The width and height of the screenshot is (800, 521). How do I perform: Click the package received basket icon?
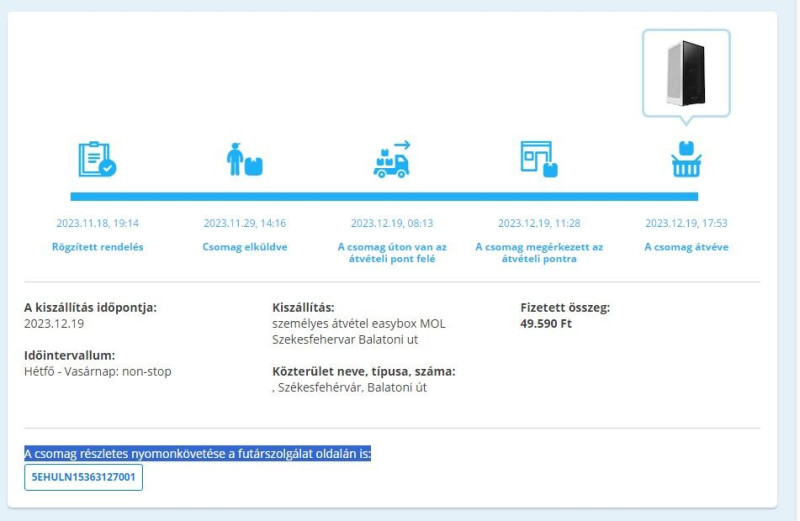click(x=686, y=159)
